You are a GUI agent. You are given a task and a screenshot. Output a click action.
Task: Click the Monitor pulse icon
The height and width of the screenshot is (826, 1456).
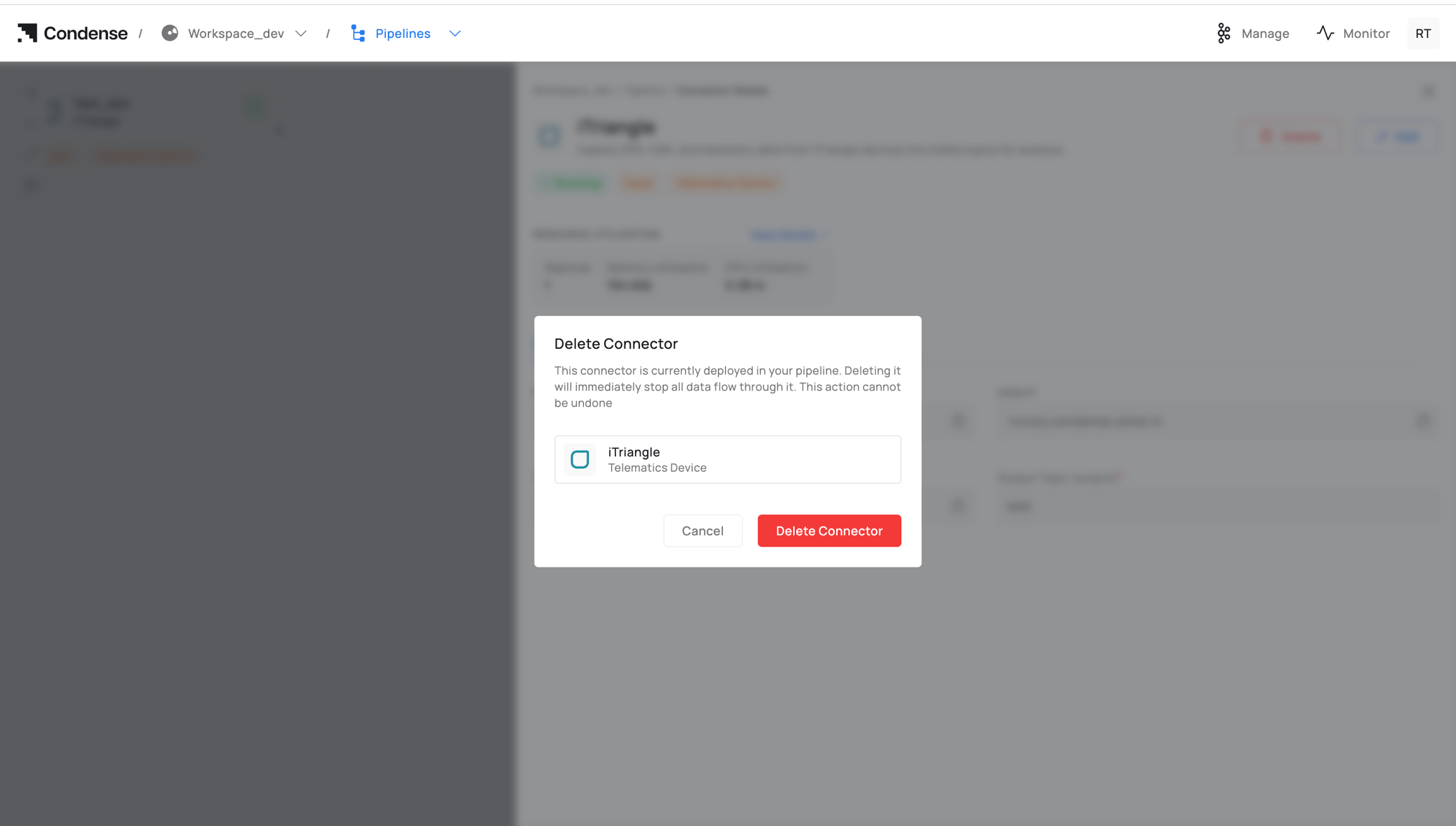[1325, 33]
